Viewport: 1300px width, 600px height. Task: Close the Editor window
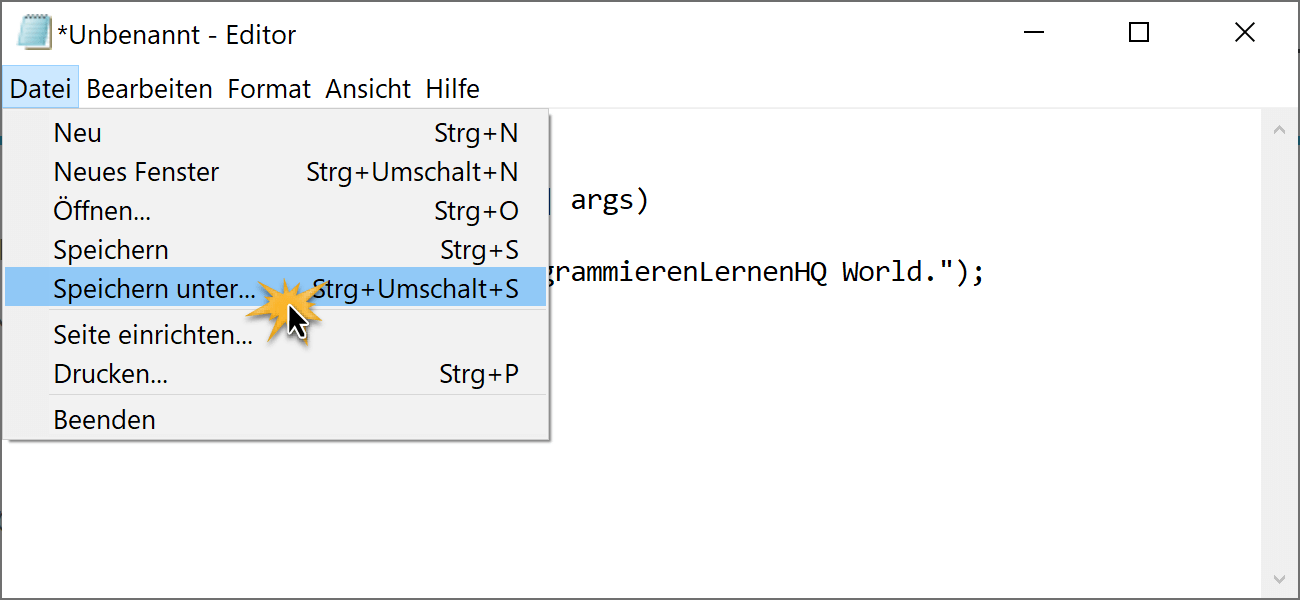(1244, 33)
